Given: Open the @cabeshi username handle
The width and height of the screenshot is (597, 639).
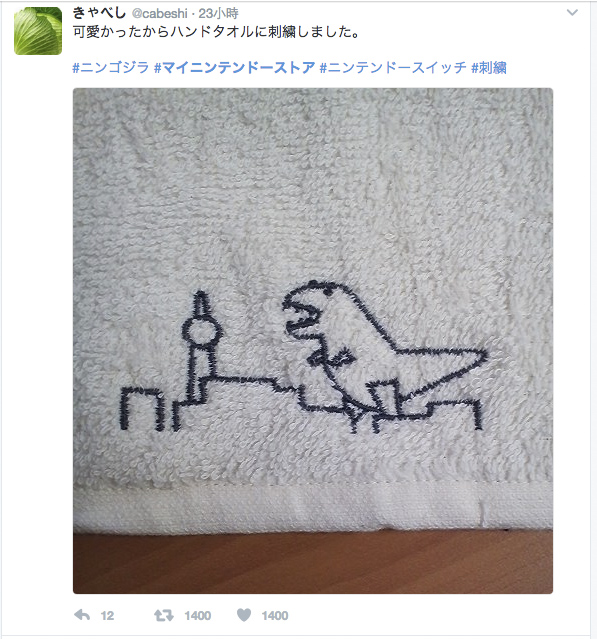Looking at the screenshot, I should tap(159, 13).
